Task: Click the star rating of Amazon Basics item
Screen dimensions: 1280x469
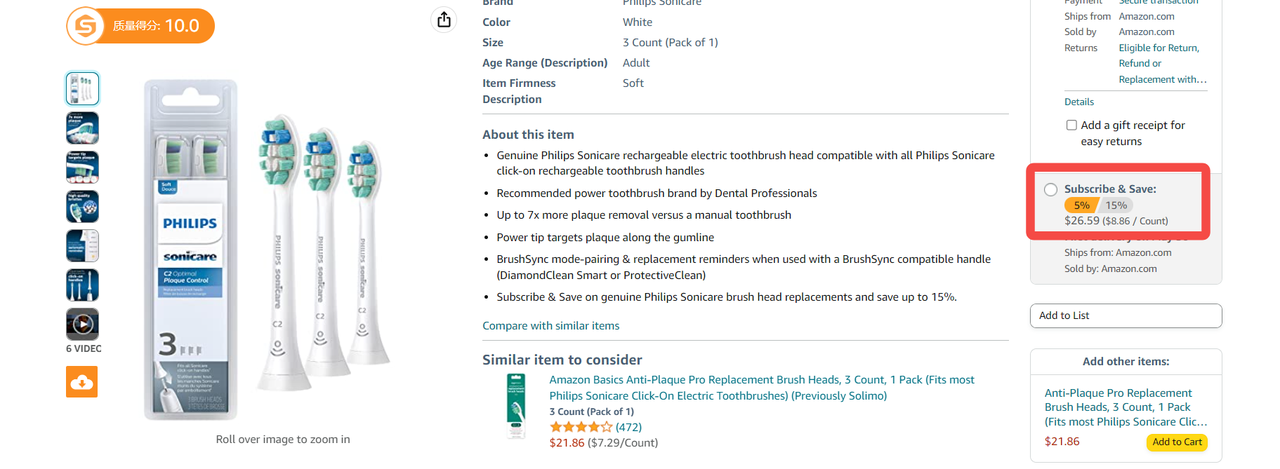Action: [580, 427]
